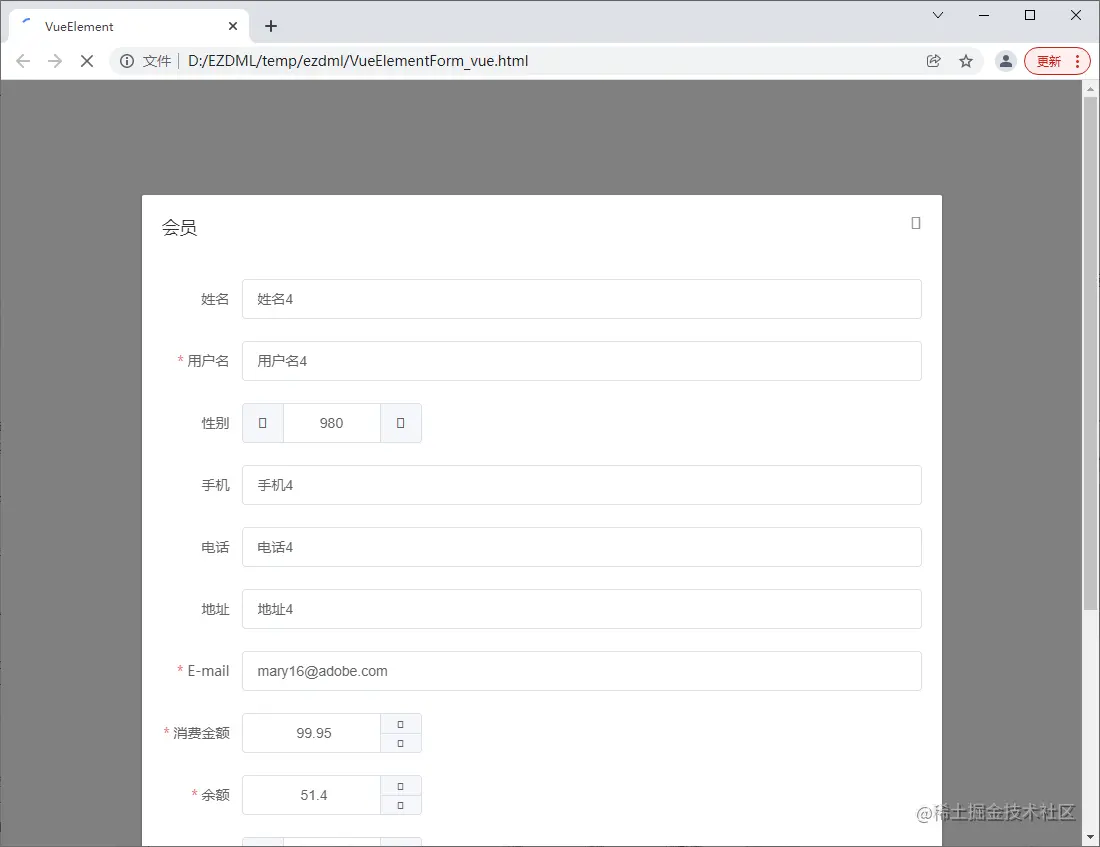The image size is (1100, 847).
Task: Go forward to next page
Action: click(x=55, y=61)
